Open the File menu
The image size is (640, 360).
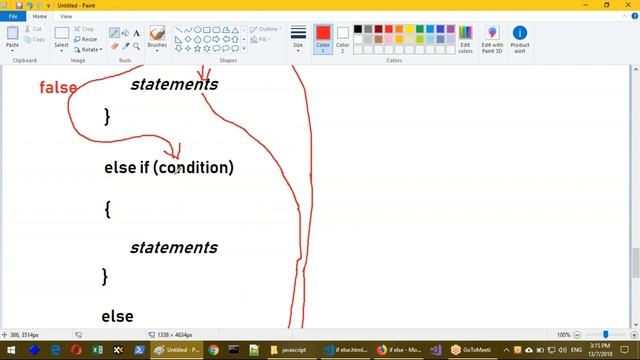tap(13, 16)
